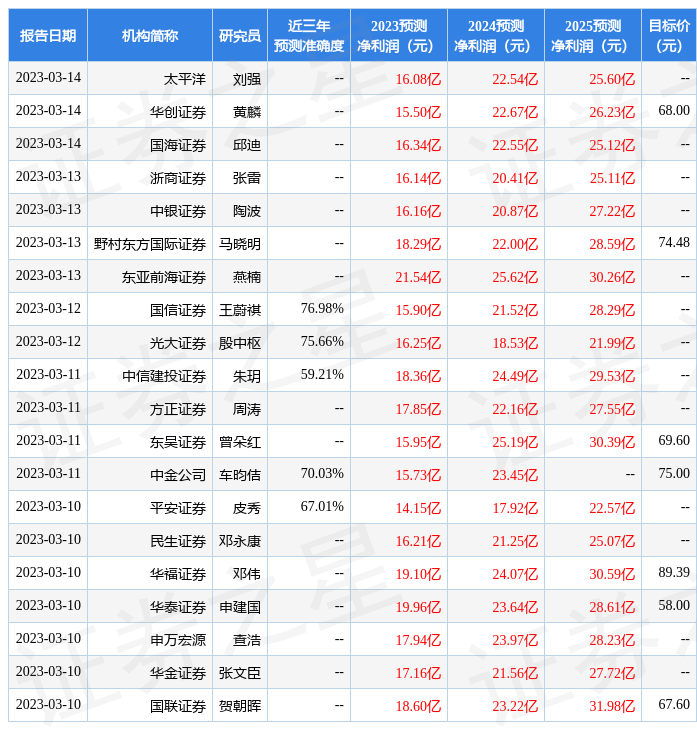
Task: Click researcher name 曾朵红
Action: pos(240,442)
